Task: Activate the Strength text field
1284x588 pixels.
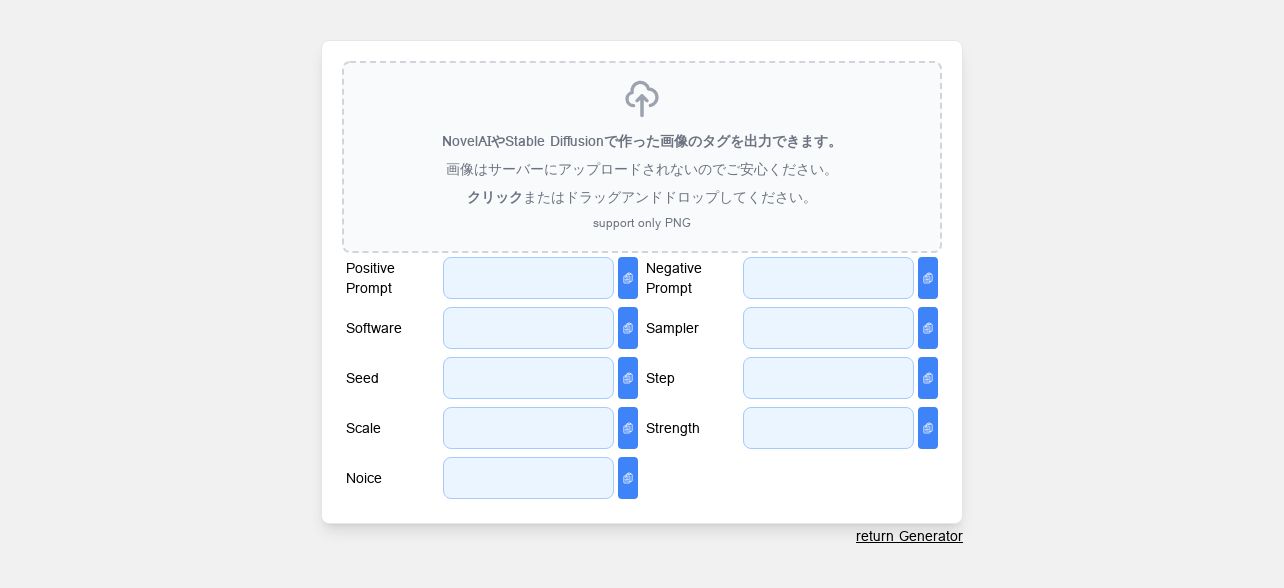Action: coord(828,428)
